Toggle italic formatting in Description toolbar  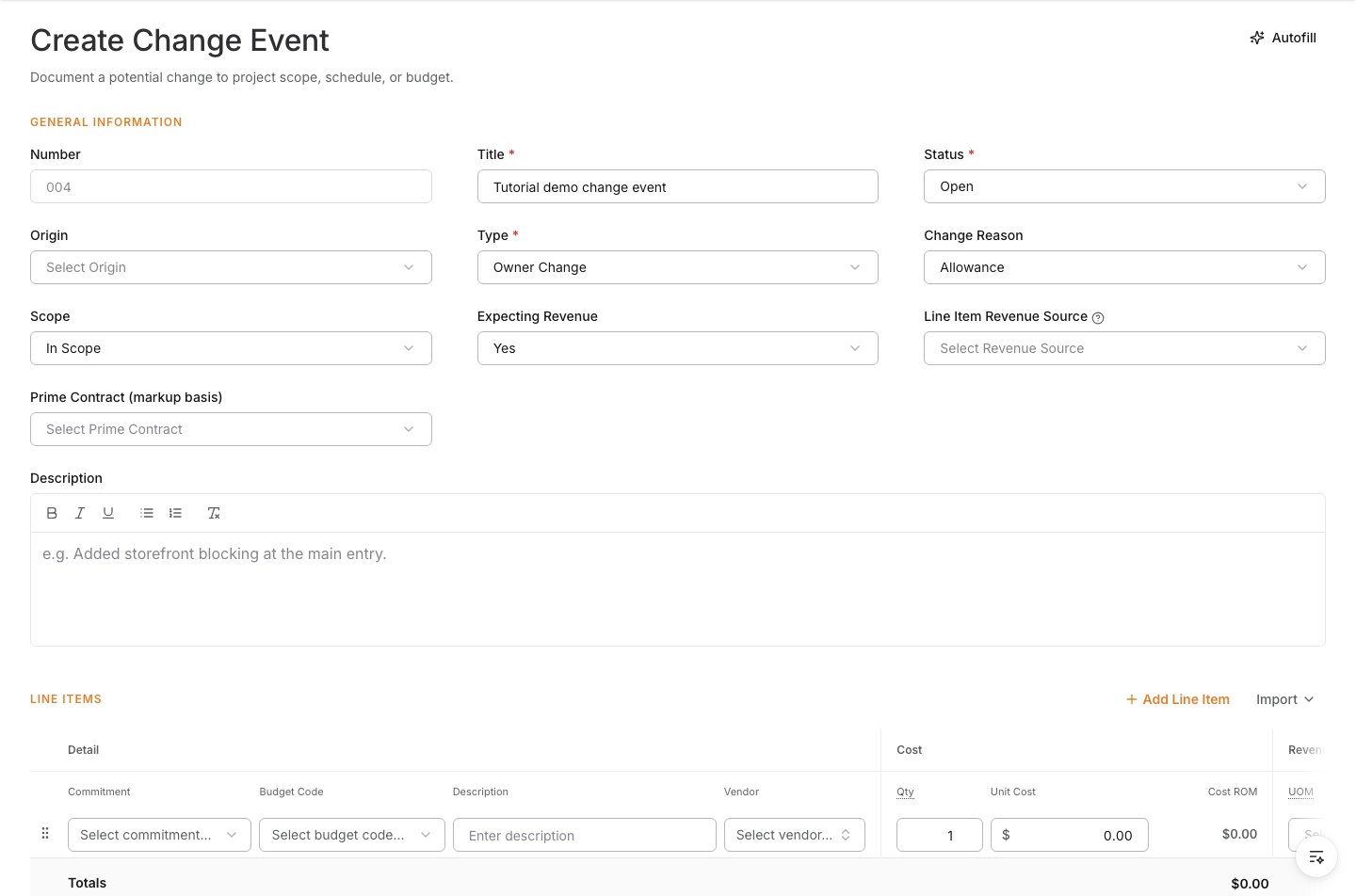pyautogui.click(x=80, y=513)
